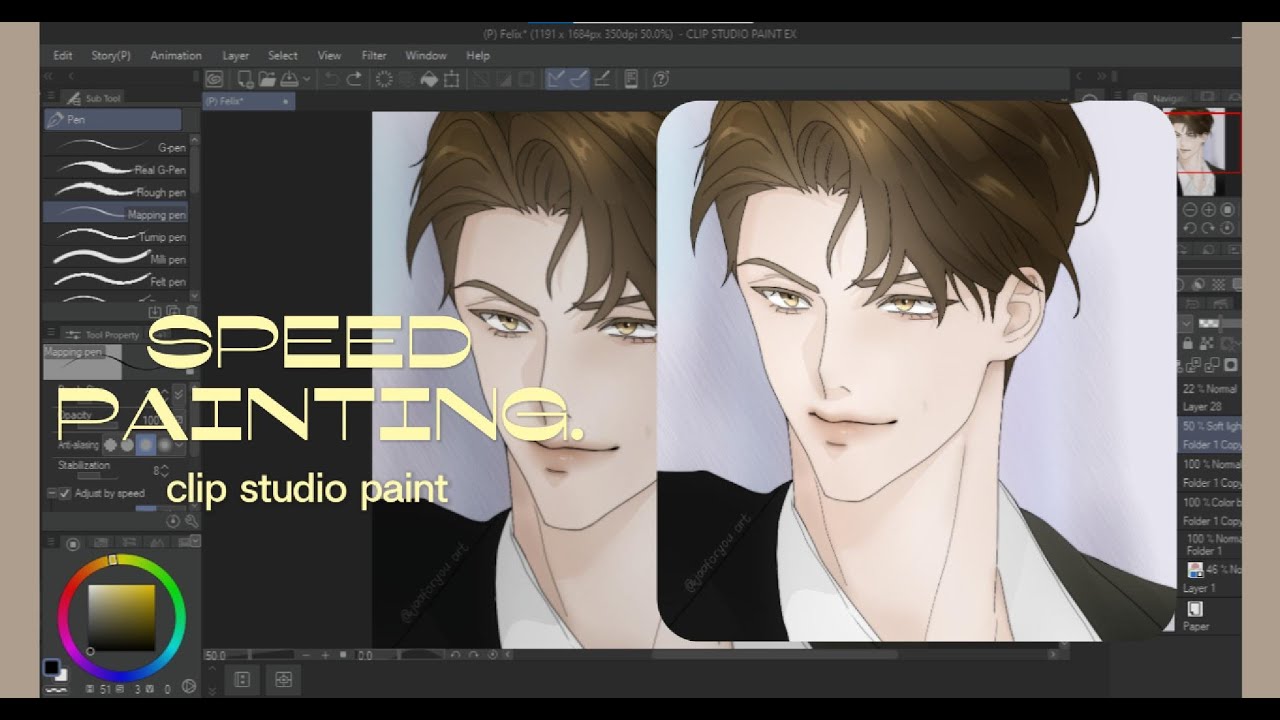Select the Pen sub tool group tab
Screen dimensions: 1280x720
(x=112, y=120)
